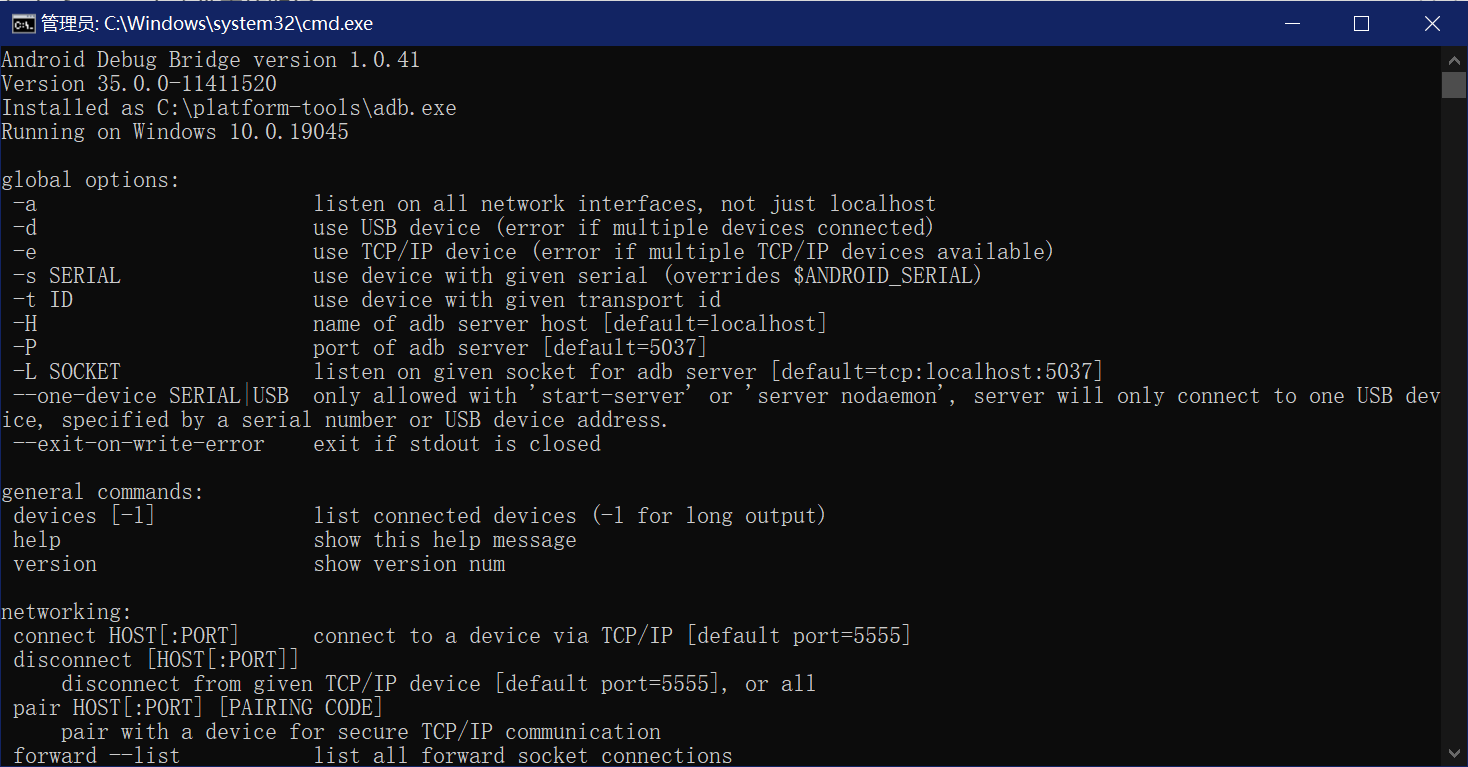Click the "connect HOST[:PORT]" command text
The width and height of the screenshot is (1468, 767).
pos(126,636)
